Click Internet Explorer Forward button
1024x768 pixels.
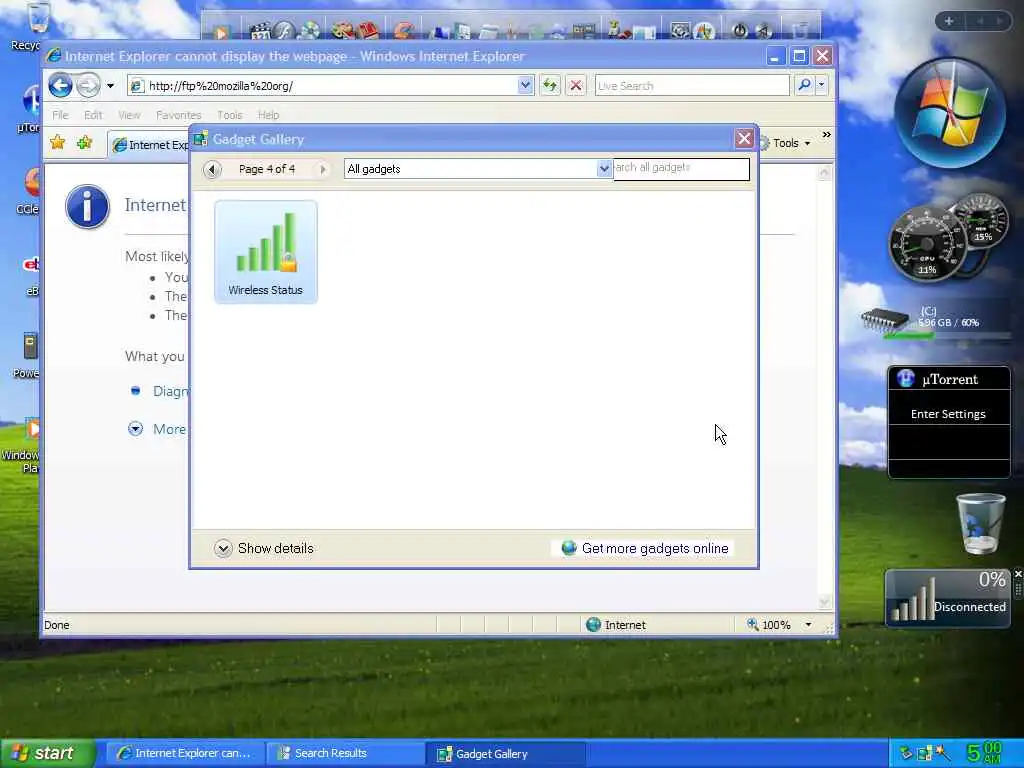point(89,86)
